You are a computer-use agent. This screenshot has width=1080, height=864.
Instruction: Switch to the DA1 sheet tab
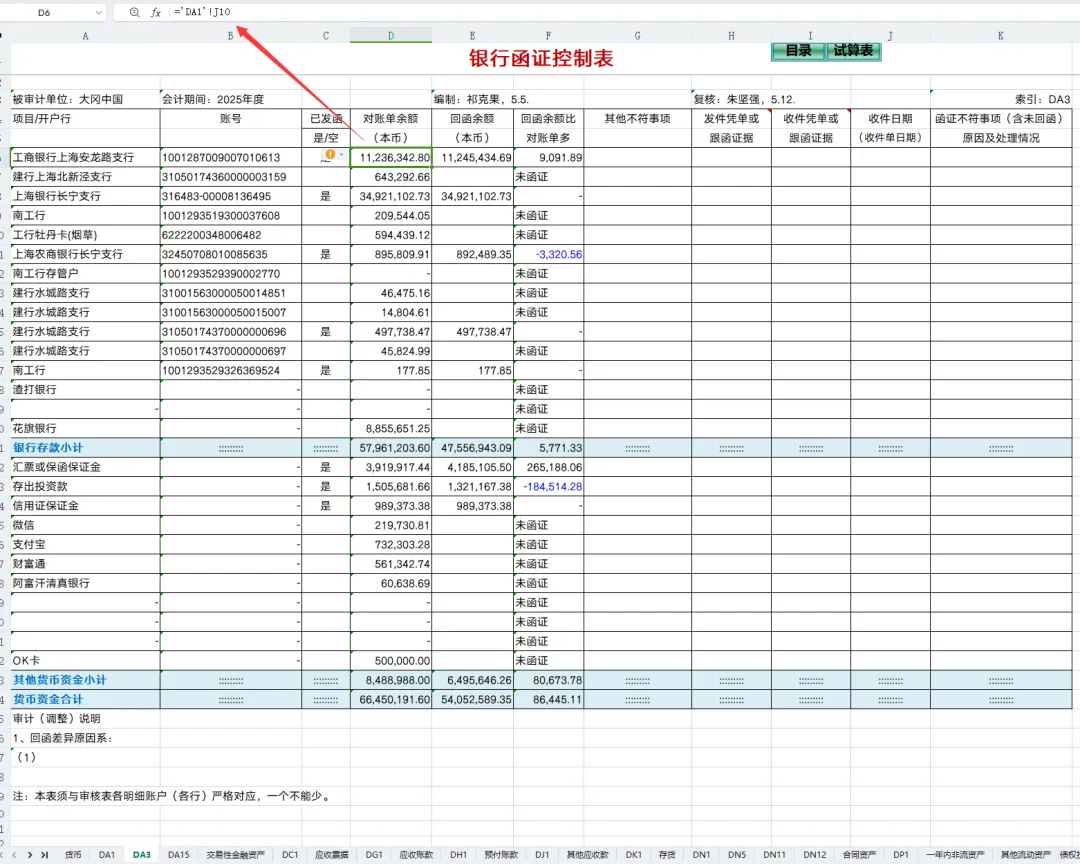coord(107,854)
